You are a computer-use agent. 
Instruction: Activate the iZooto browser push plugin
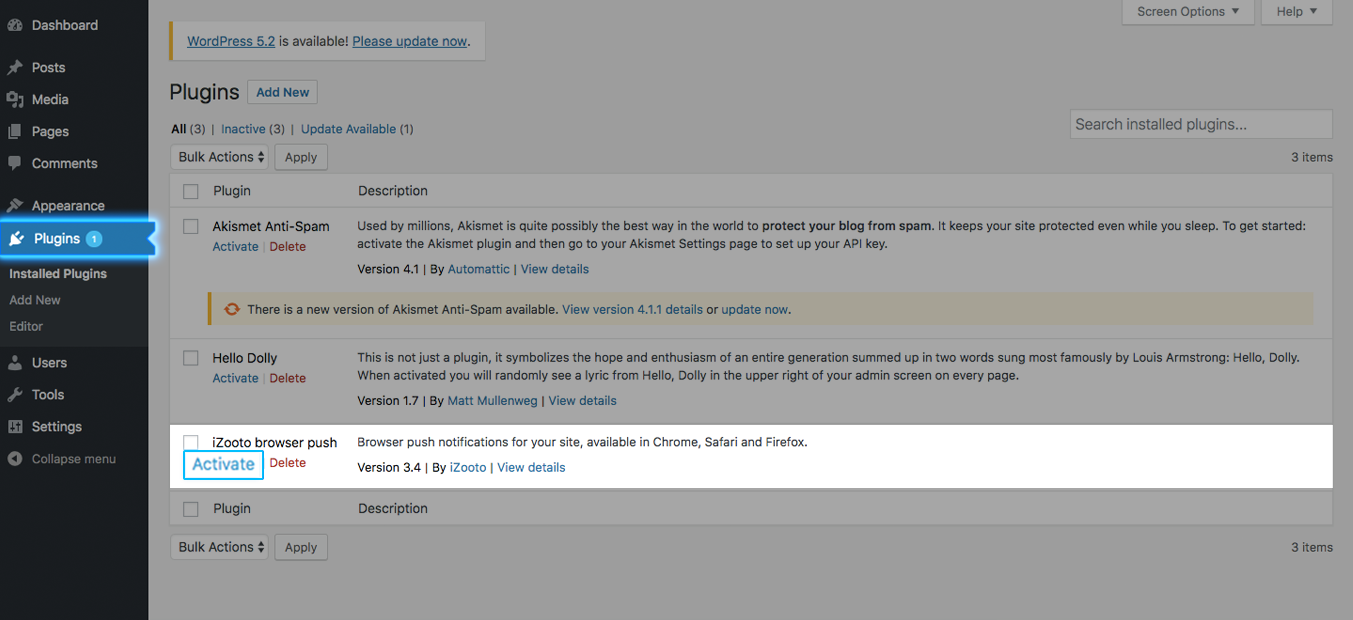coord(223,464)
